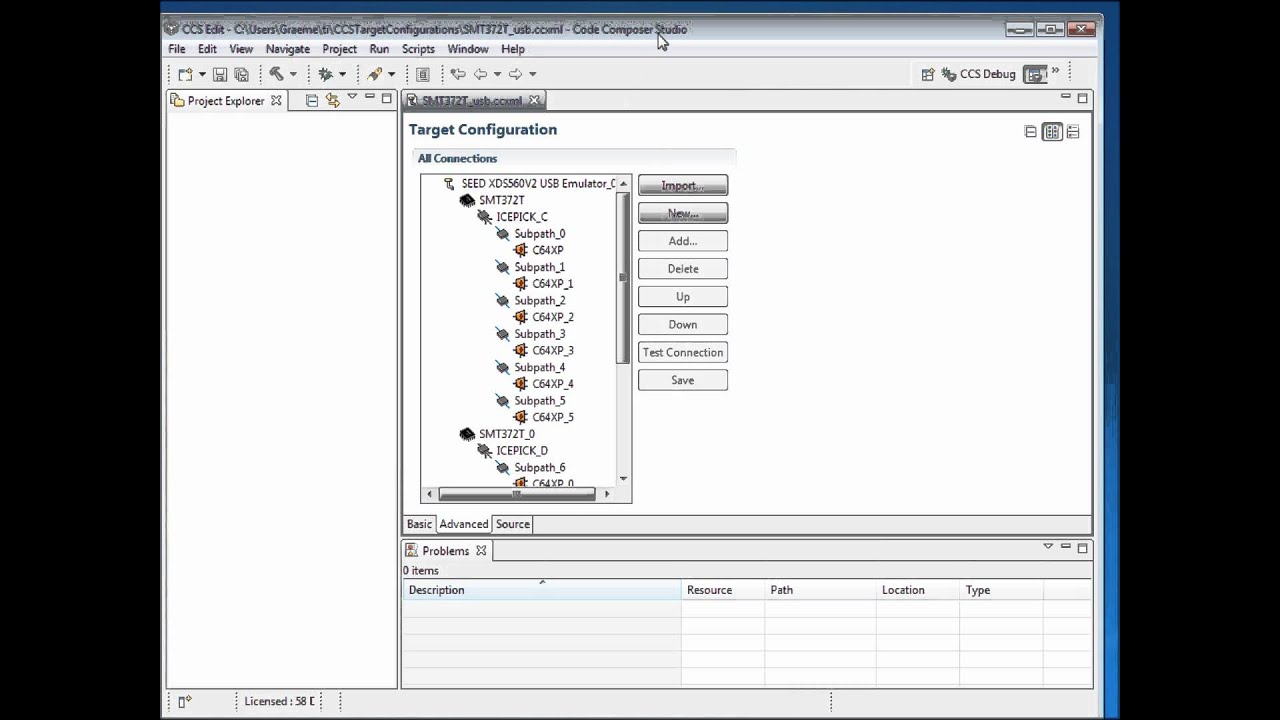The width and height of the screenshot is (1280, 720).
Task: Select the SMT372T_0 board item
Action: (506, 434)
